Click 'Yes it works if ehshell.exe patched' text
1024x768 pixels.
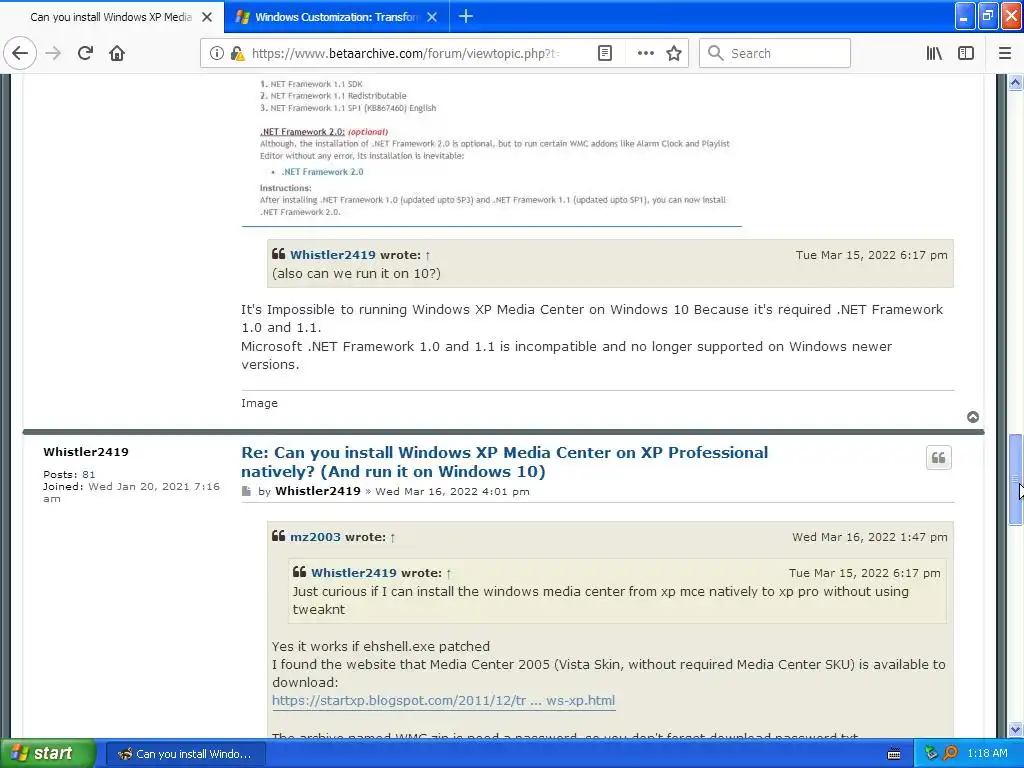[381, 647]
